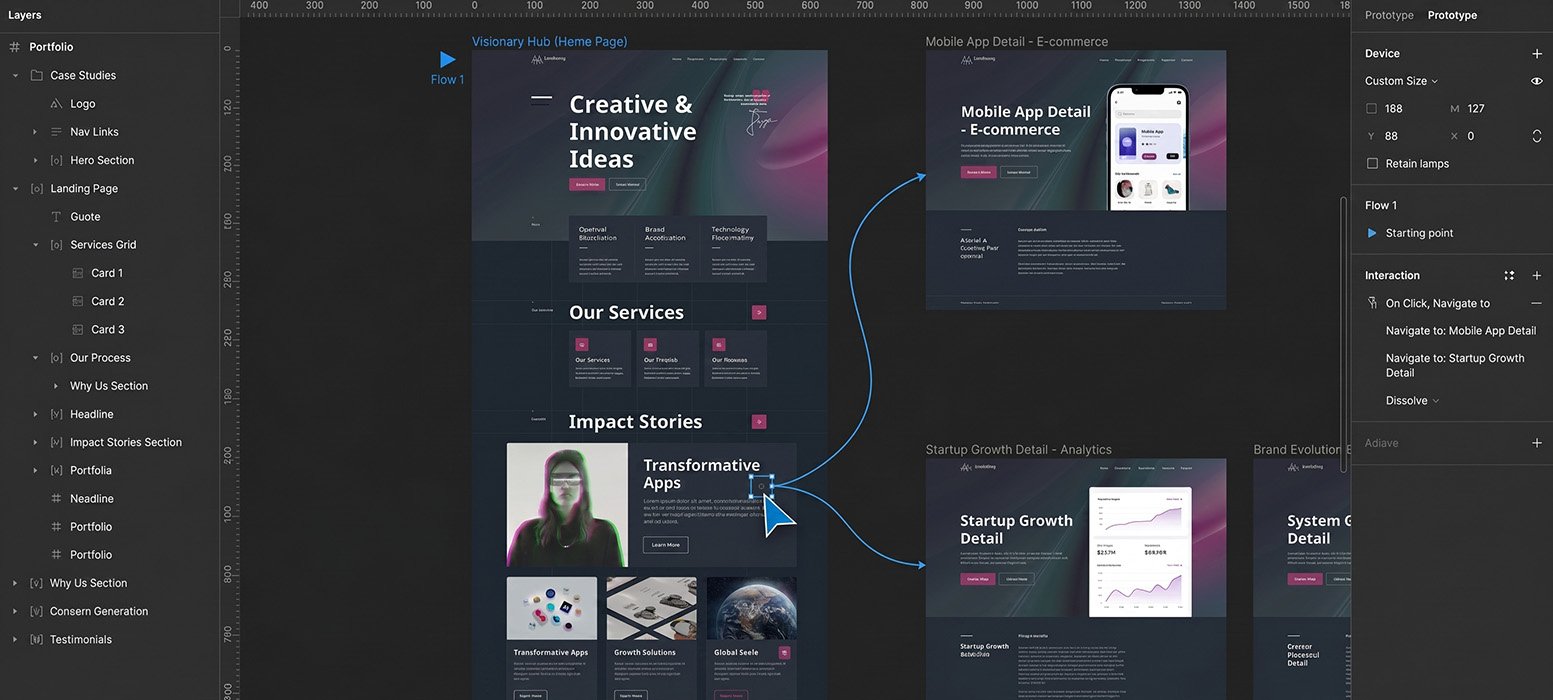Click Navigate to: Startup Growth Detail
Viewport: 1553px width, 700px height.
pyautogui.click(x=1455, y=365)
